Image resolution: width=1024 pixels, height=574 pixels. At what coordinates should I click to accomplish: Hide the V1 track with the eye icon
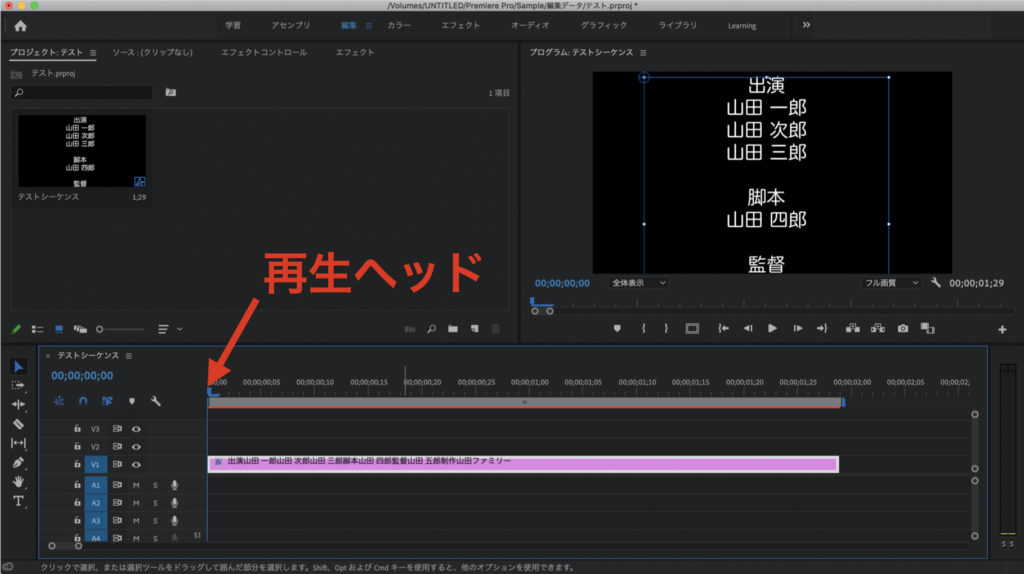pos(136,464)
